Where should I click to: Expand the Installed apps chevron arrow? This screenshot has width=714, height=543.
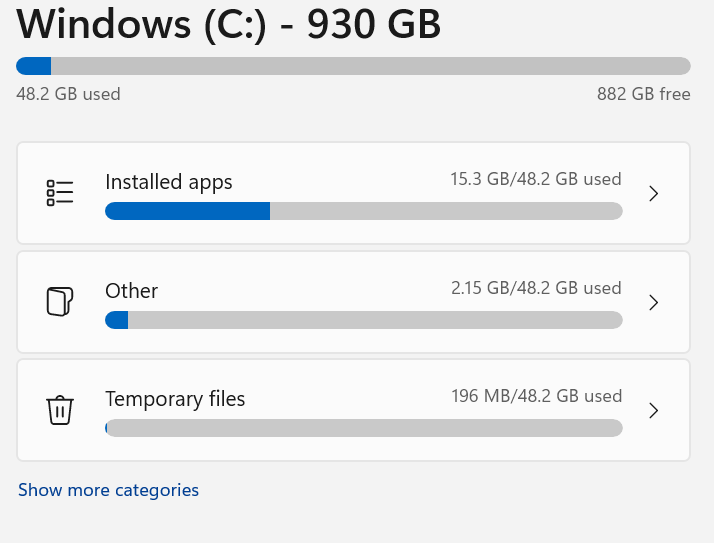pyautogui.click(x=653, y=193)
